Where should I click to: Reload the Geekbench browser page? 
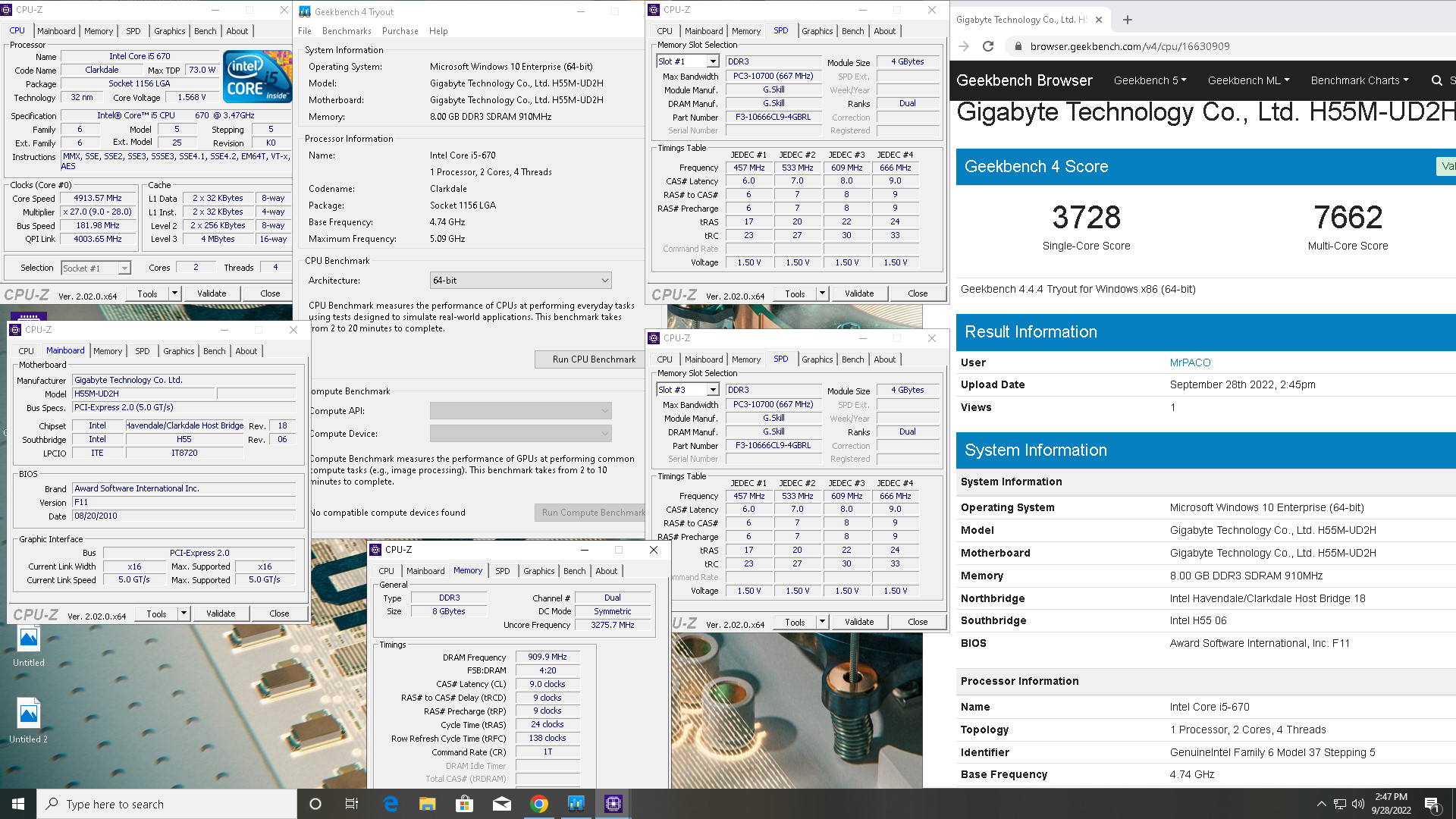coord(988,46)
